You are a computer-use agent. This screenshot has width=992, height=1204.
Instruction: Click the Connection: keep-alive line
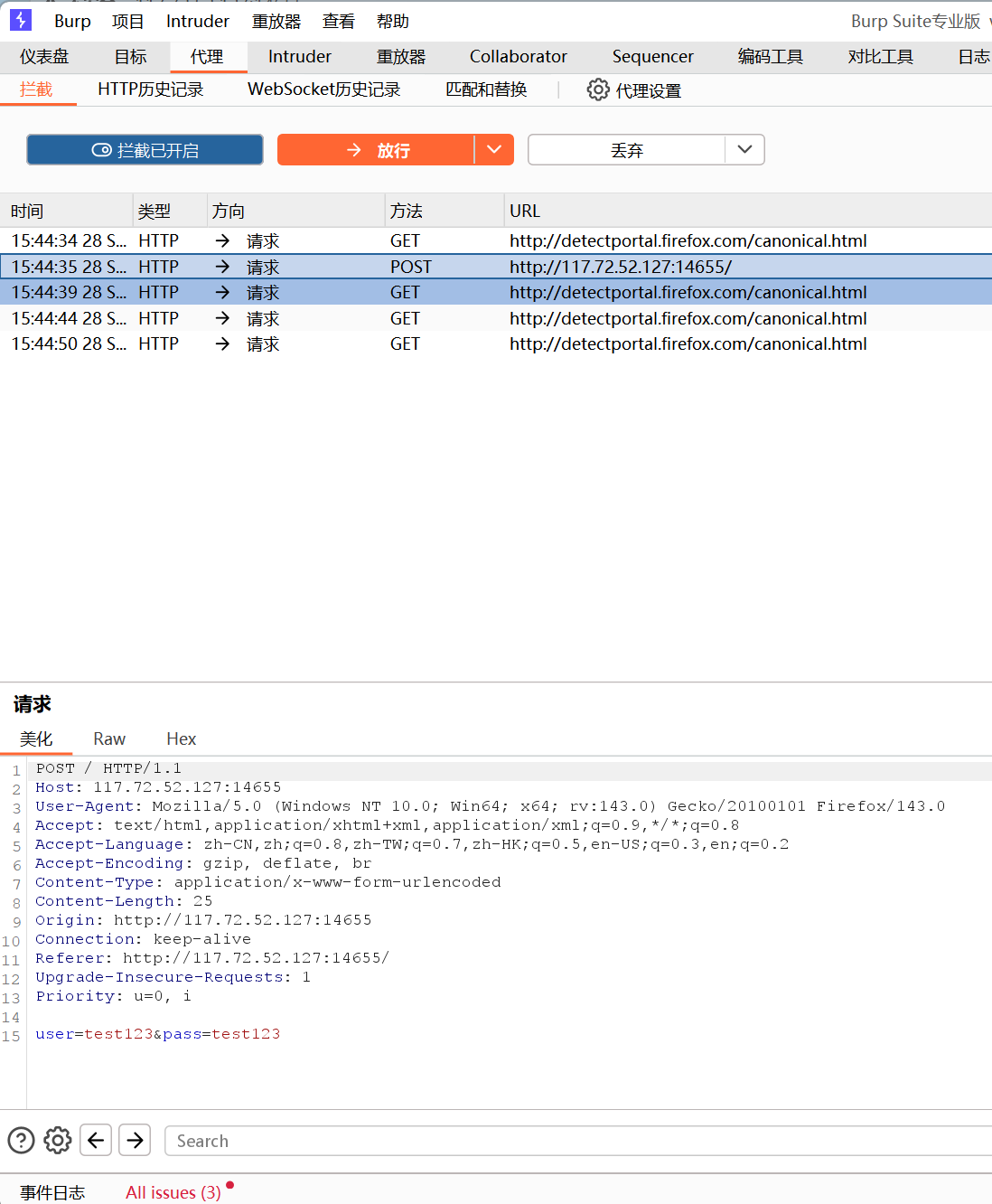pos(143,939)
